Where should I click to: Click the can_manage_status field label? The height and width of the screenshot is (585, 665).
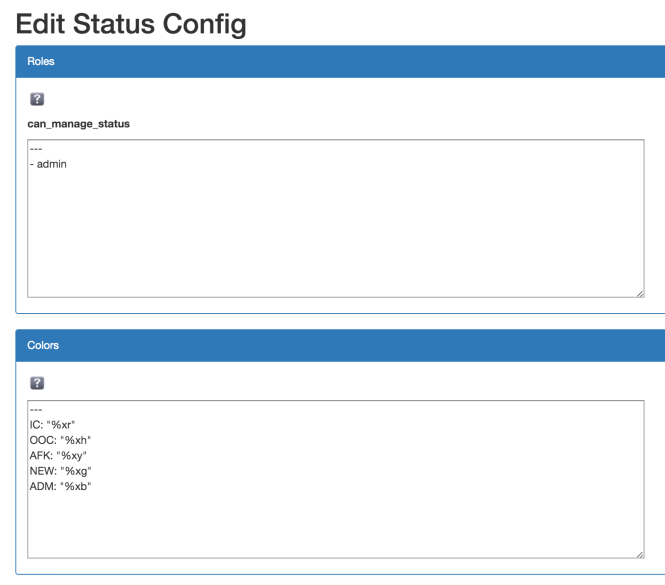tap(78, 124)
